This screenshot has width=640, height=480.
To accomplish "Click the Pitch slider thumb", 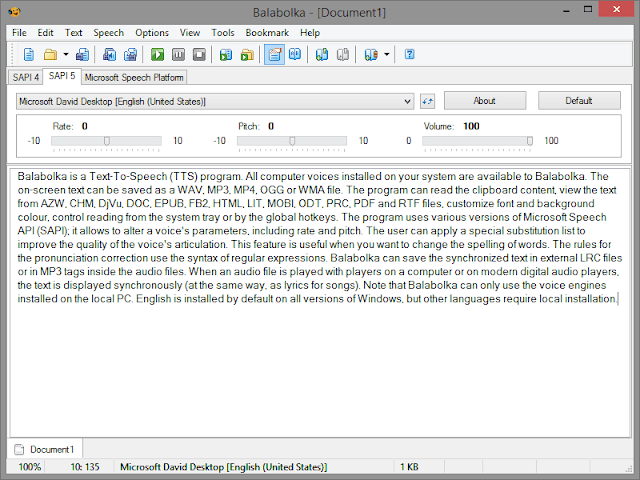I will click(x=292, y=141).
